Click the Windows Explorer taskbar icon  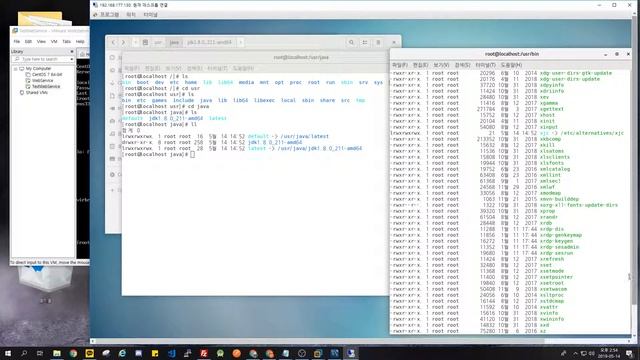pos(57,353)
